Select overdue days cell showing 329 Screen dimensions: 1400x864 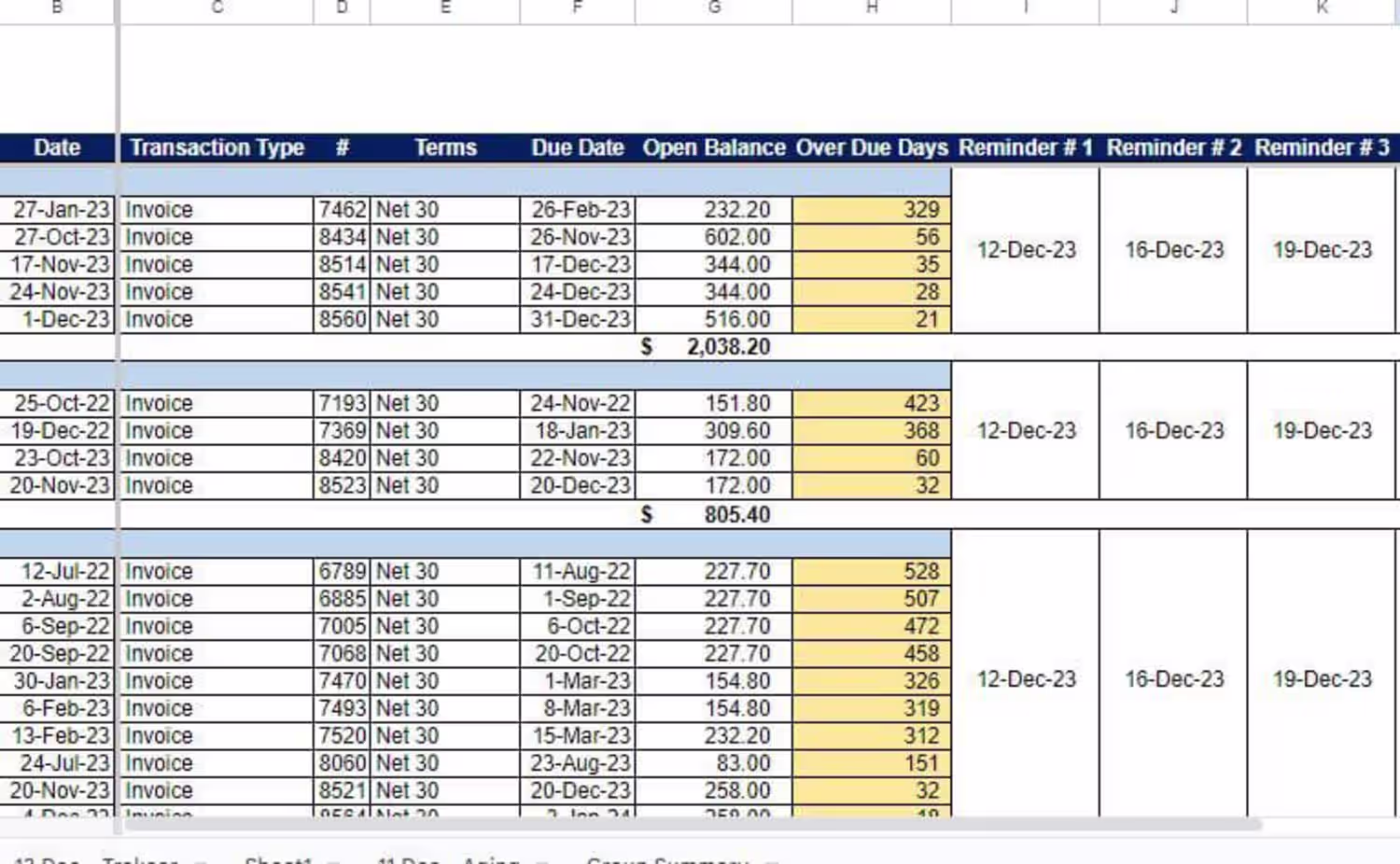(872, 210)
